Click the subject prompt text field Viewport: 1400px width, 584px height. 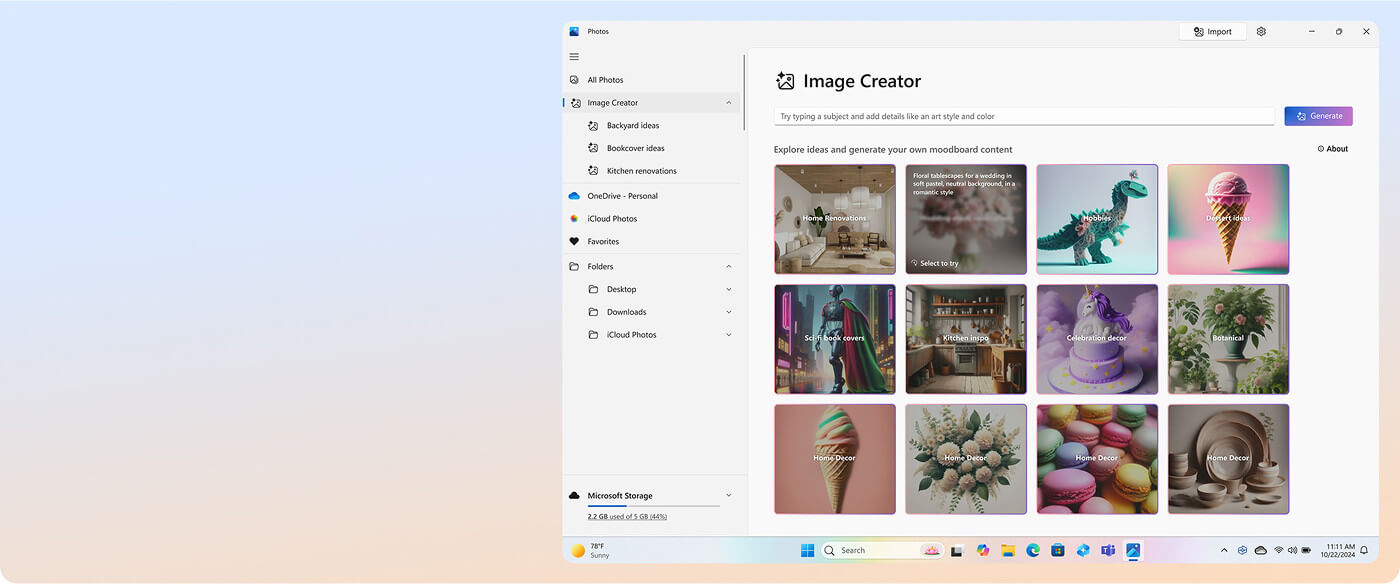[1024, 117]
